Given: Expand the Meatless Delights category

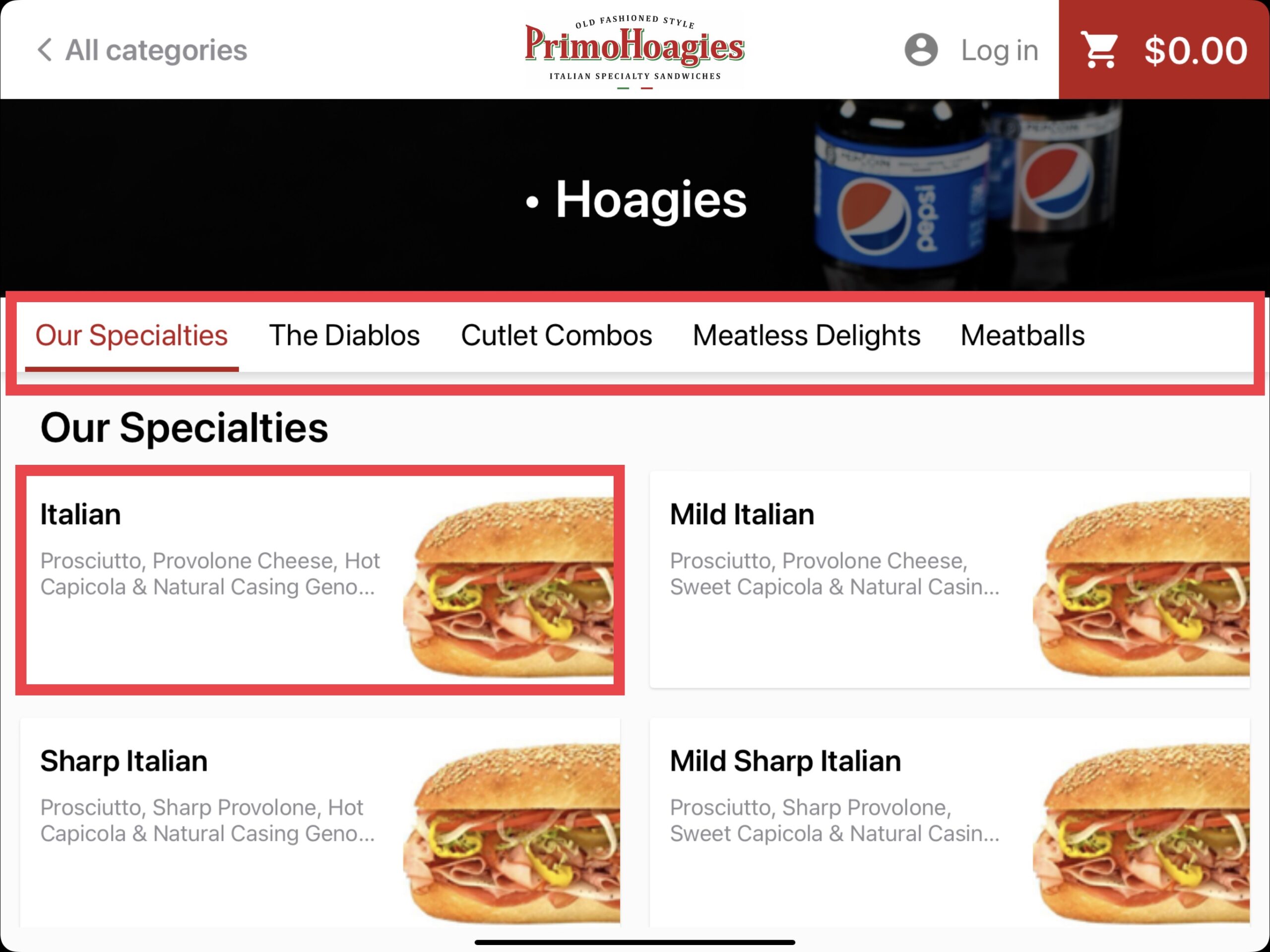Looking at the screenshot, I should pyautogui.click(x=807, y=335).
